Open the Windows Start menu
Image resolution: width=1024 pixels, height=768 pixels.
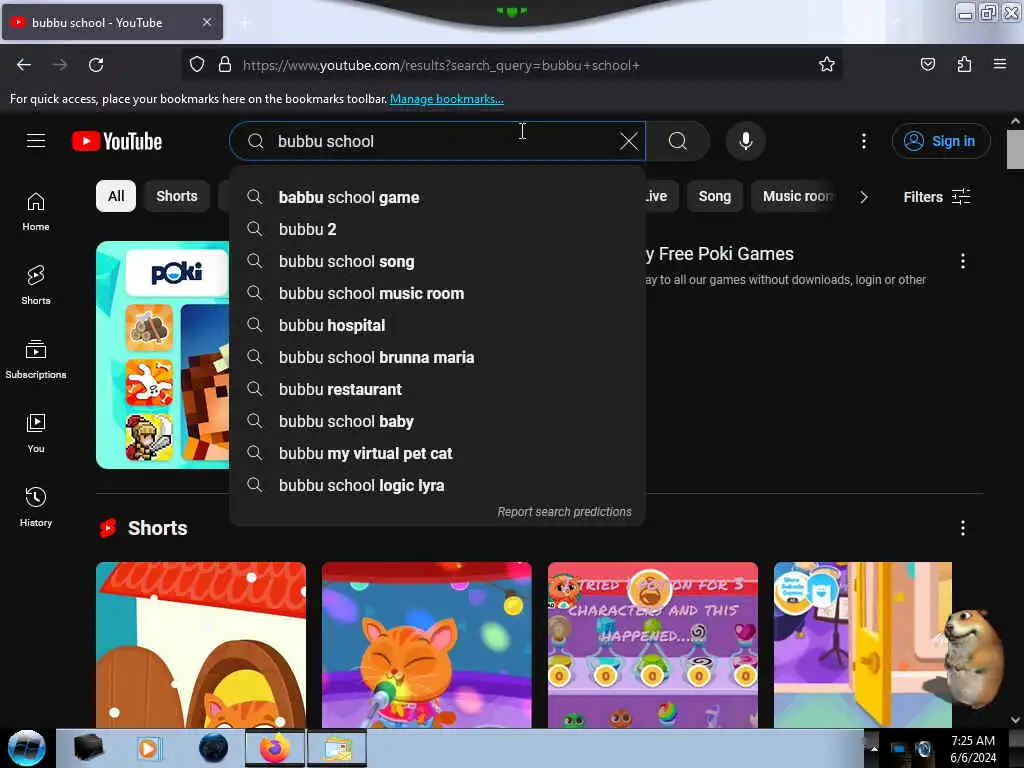[27, 748]
